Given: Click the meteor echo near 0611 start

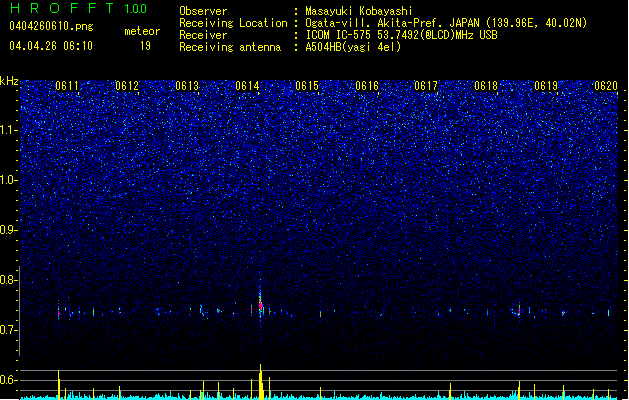Looking at the screenshot, I should (x=59, y=312).
